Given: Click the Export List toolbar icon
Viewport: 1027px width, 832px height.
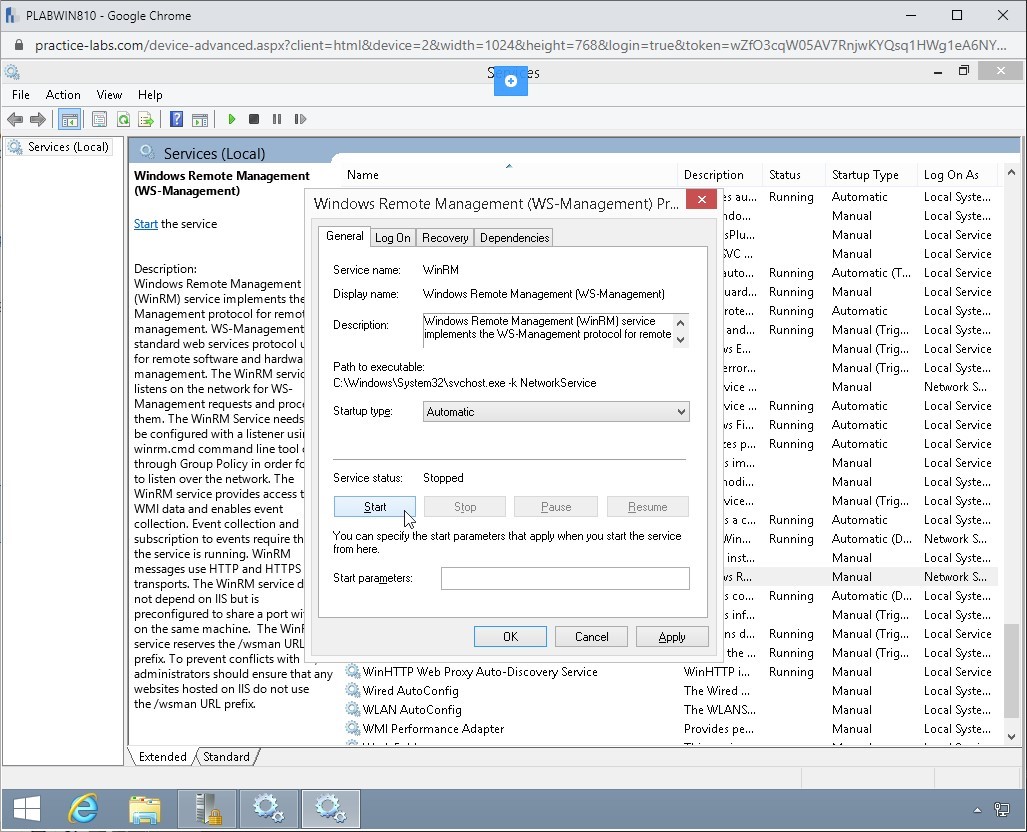Looking at the screenshot, I should [x=146, y=119].
